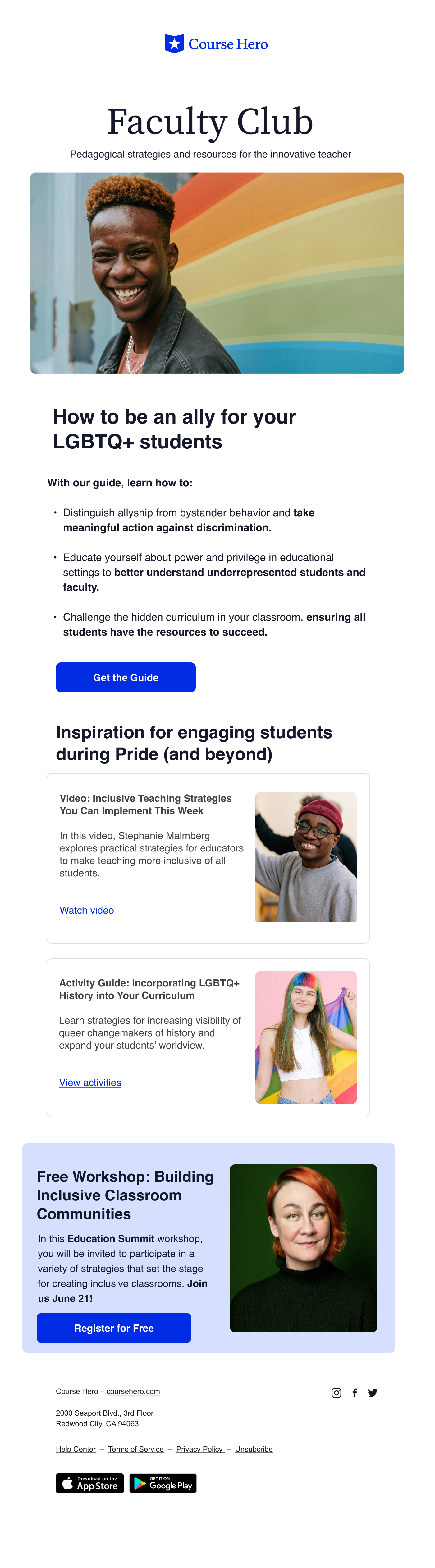Click the workshop presenter portrait photo
The height and width of the screenshot is (1568, 435).
[x=304, y=1248]
